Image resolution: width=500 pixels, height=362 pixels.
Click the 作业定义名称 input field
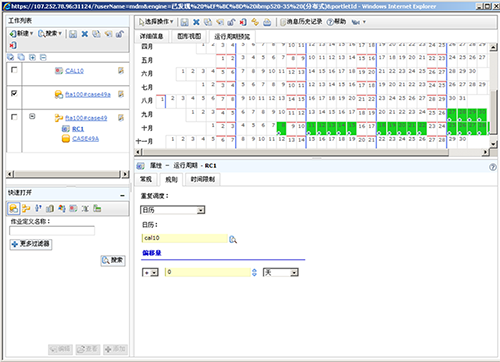pyautogui.click(x=52, y=231)
